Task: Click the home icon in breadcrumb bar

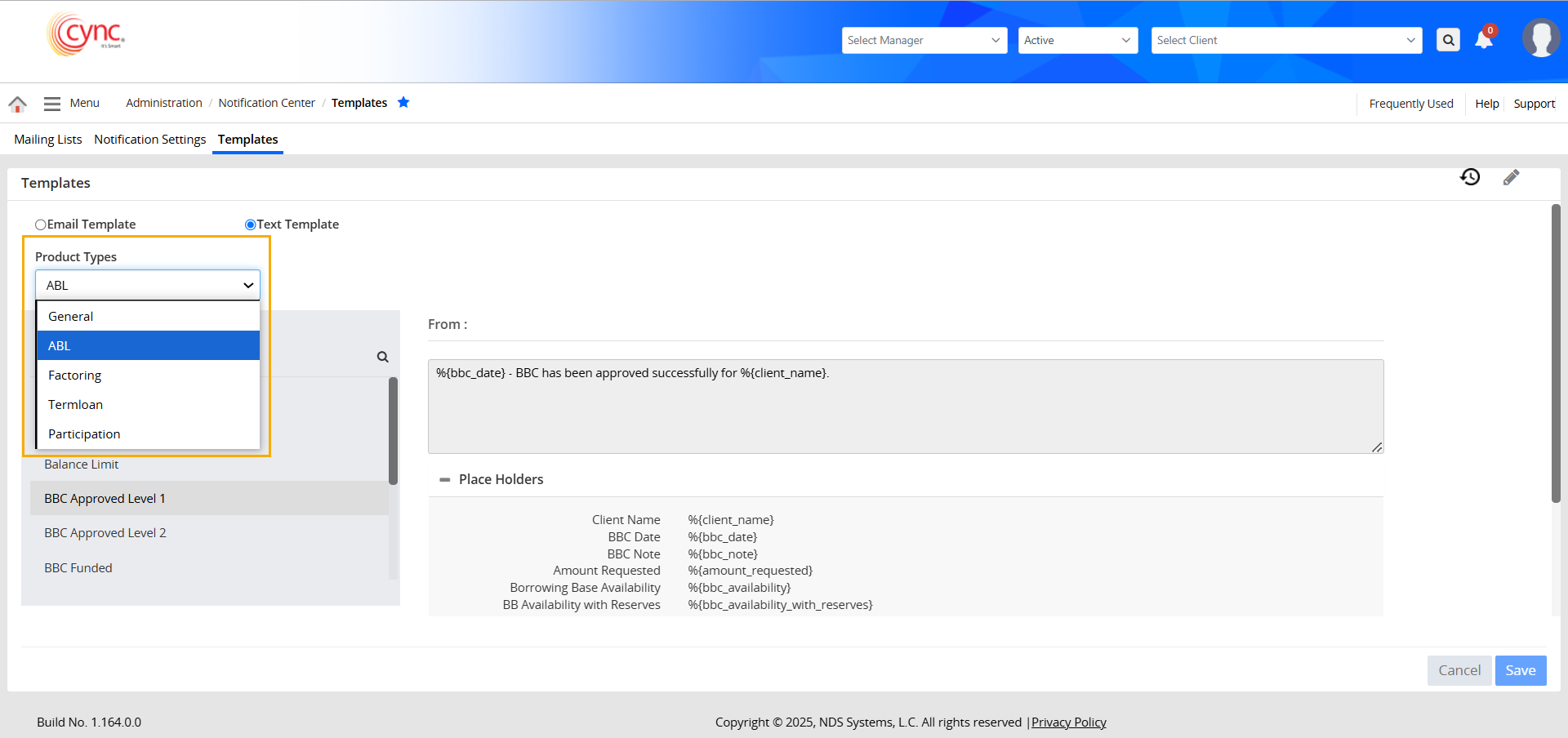Action: click(x=17, y=104)
